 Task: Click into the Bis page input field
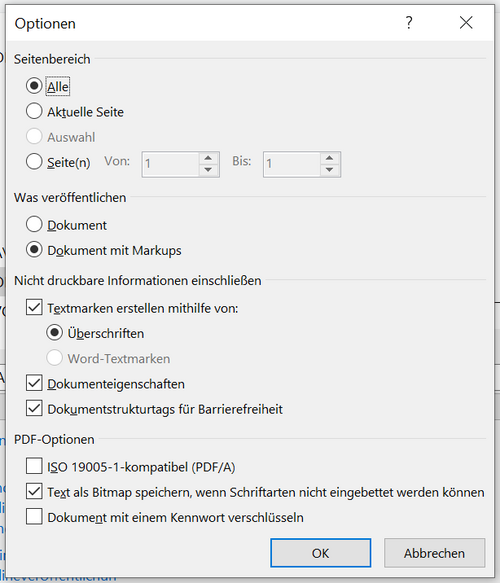point(292,164)
